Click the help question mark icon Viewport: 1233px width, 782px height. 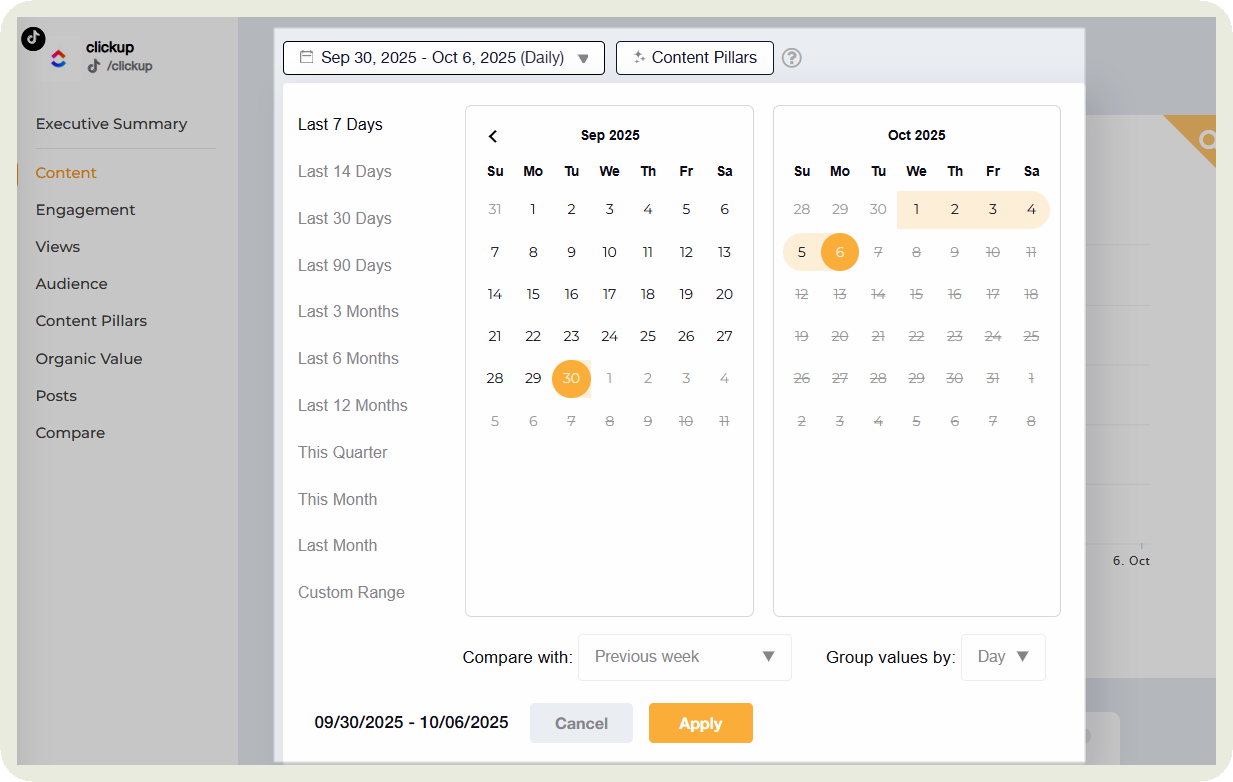point(792,58)
